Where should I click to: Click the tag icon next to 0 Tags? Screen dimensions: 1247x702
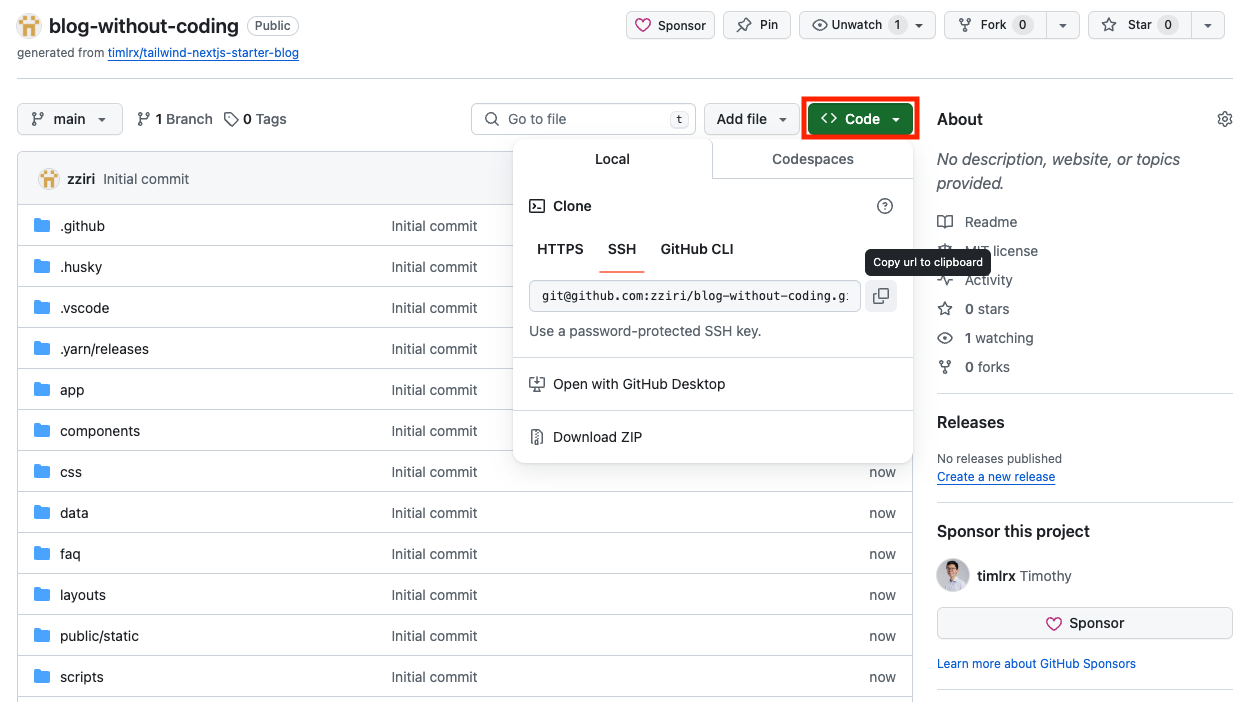231,119
